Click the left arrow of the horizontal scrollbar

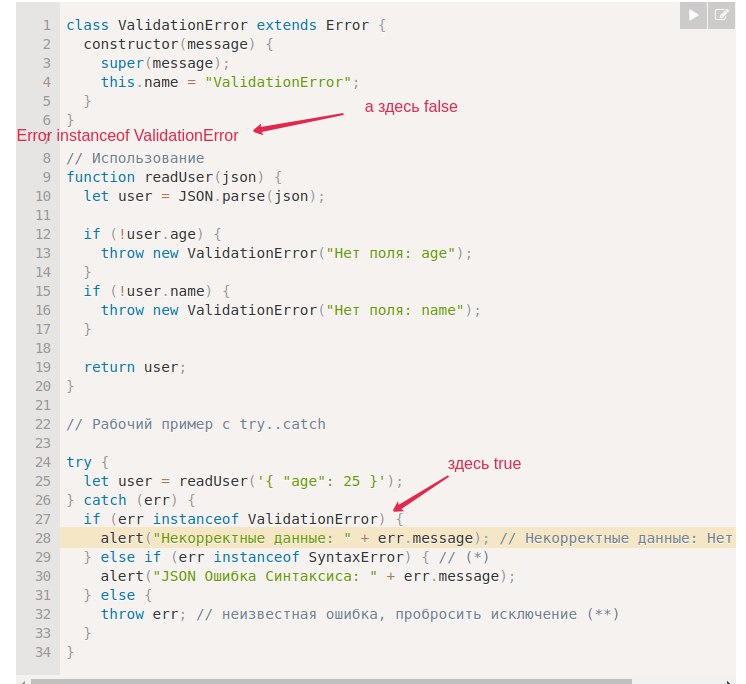[21, 682]
